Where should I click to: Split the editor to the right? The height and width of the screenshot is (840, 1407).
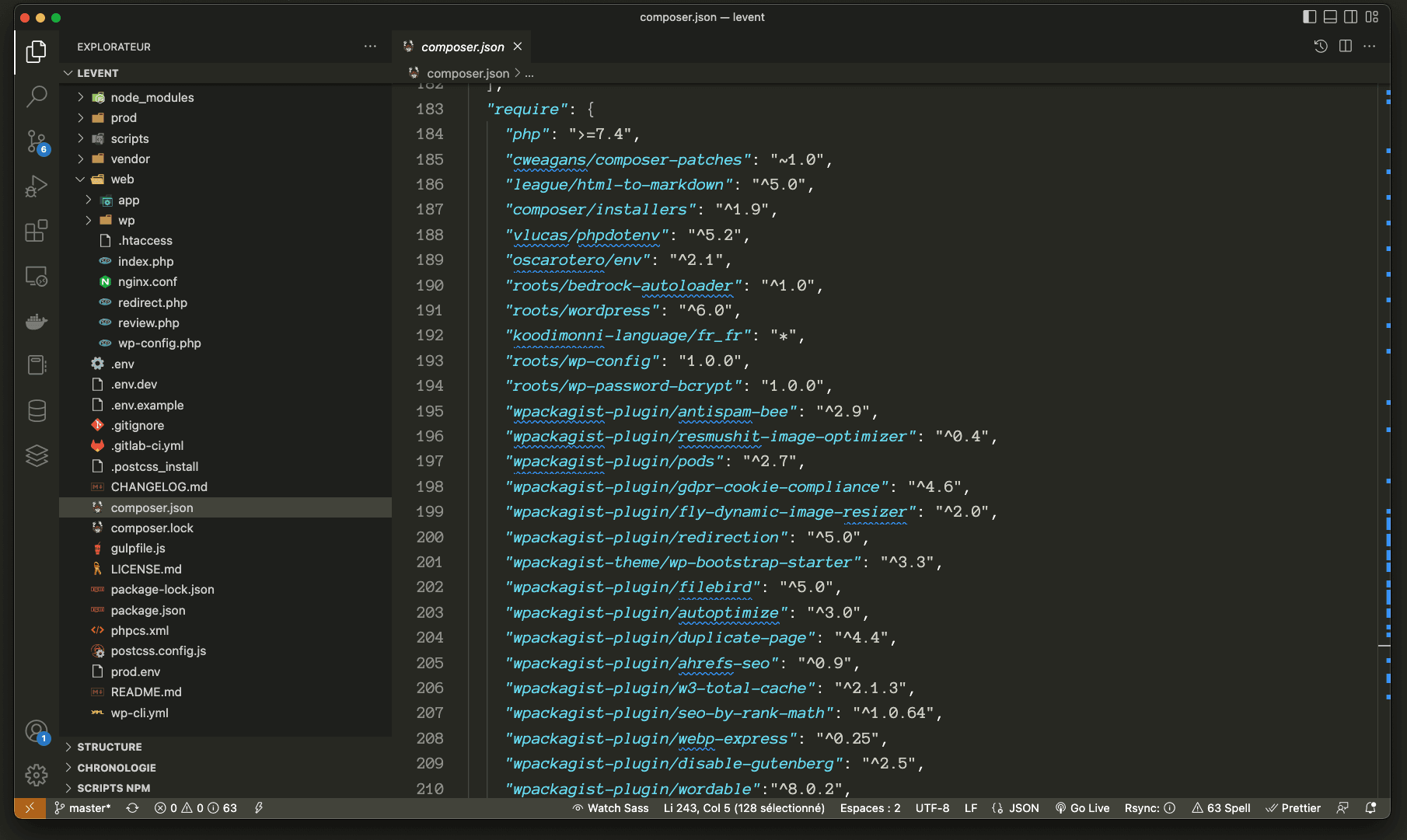tap(1346, 47)
